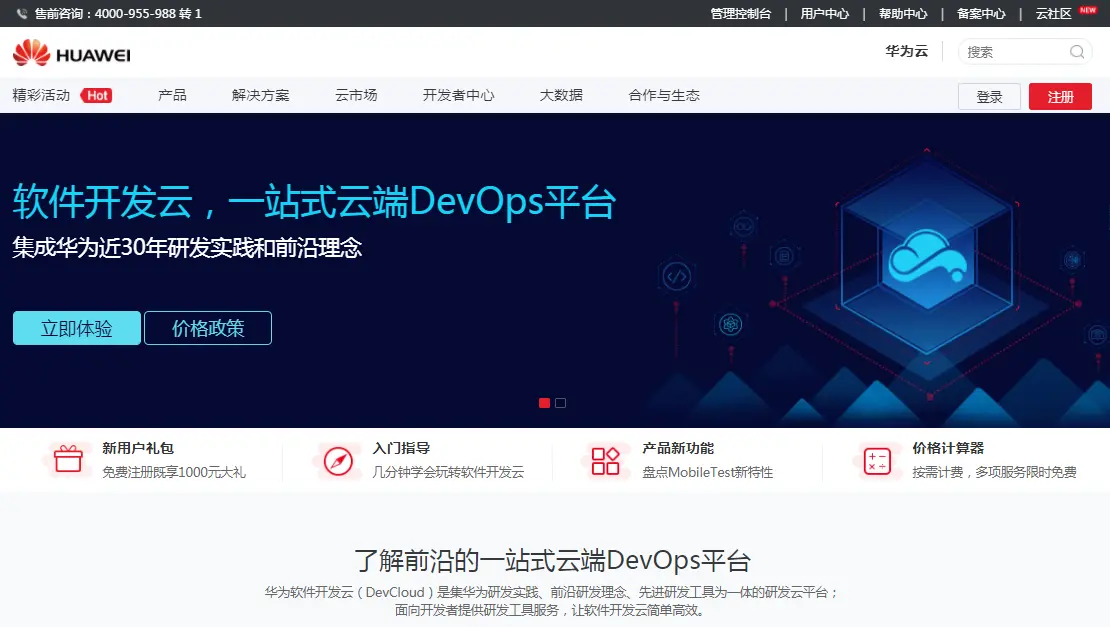Open the 解决方案 menu
Screen dimensions: 1110x627
click(x=261, y=96)
